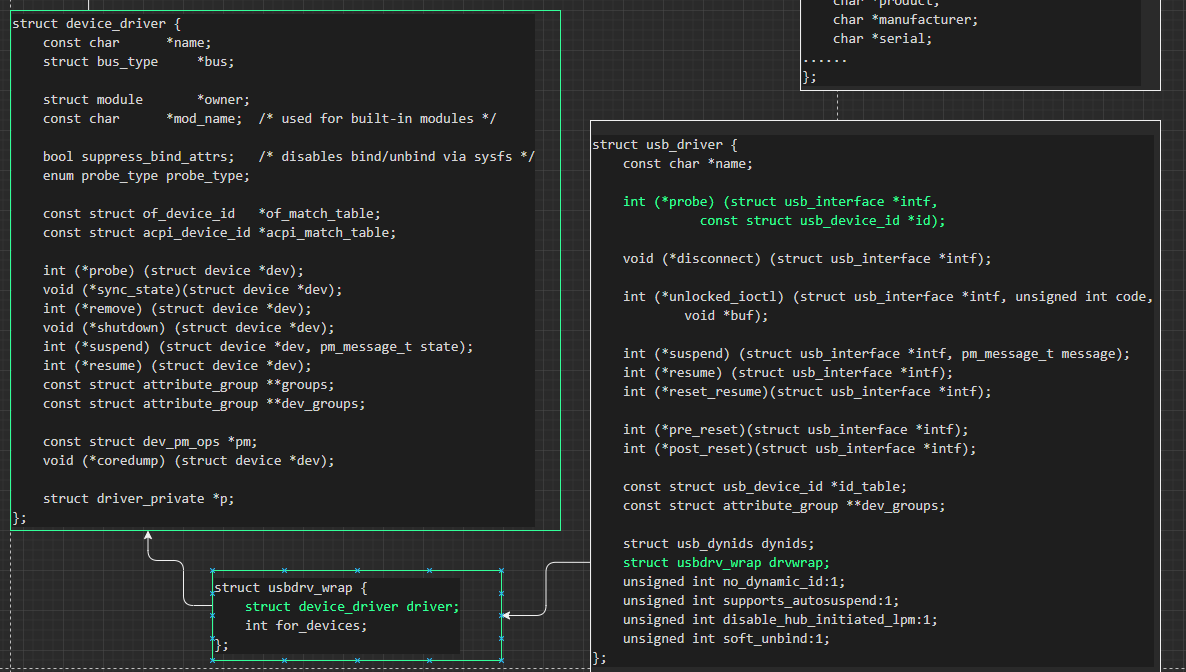
Task: Click green 'int (*probe) (struct usb_interface *intf,'
Action: tap(780, 201)
